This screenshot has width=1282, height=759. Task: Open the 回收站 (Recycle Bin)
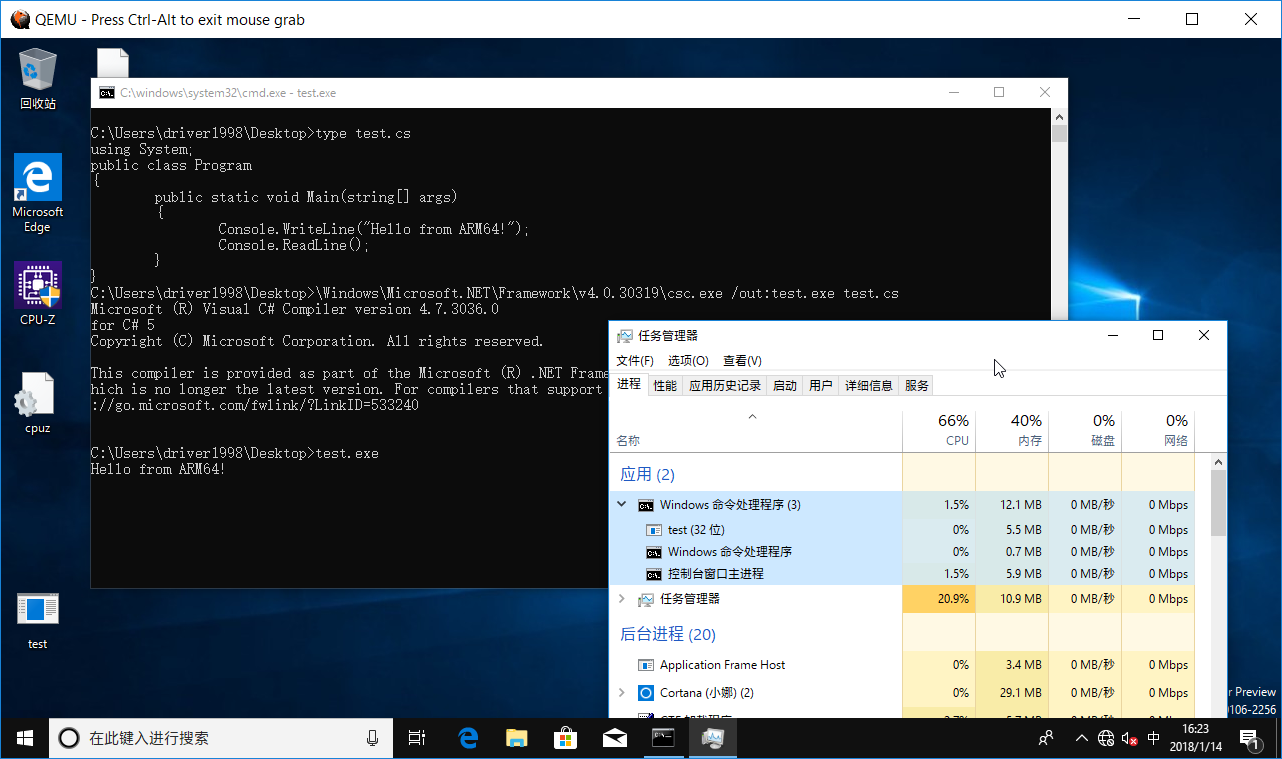37,68
